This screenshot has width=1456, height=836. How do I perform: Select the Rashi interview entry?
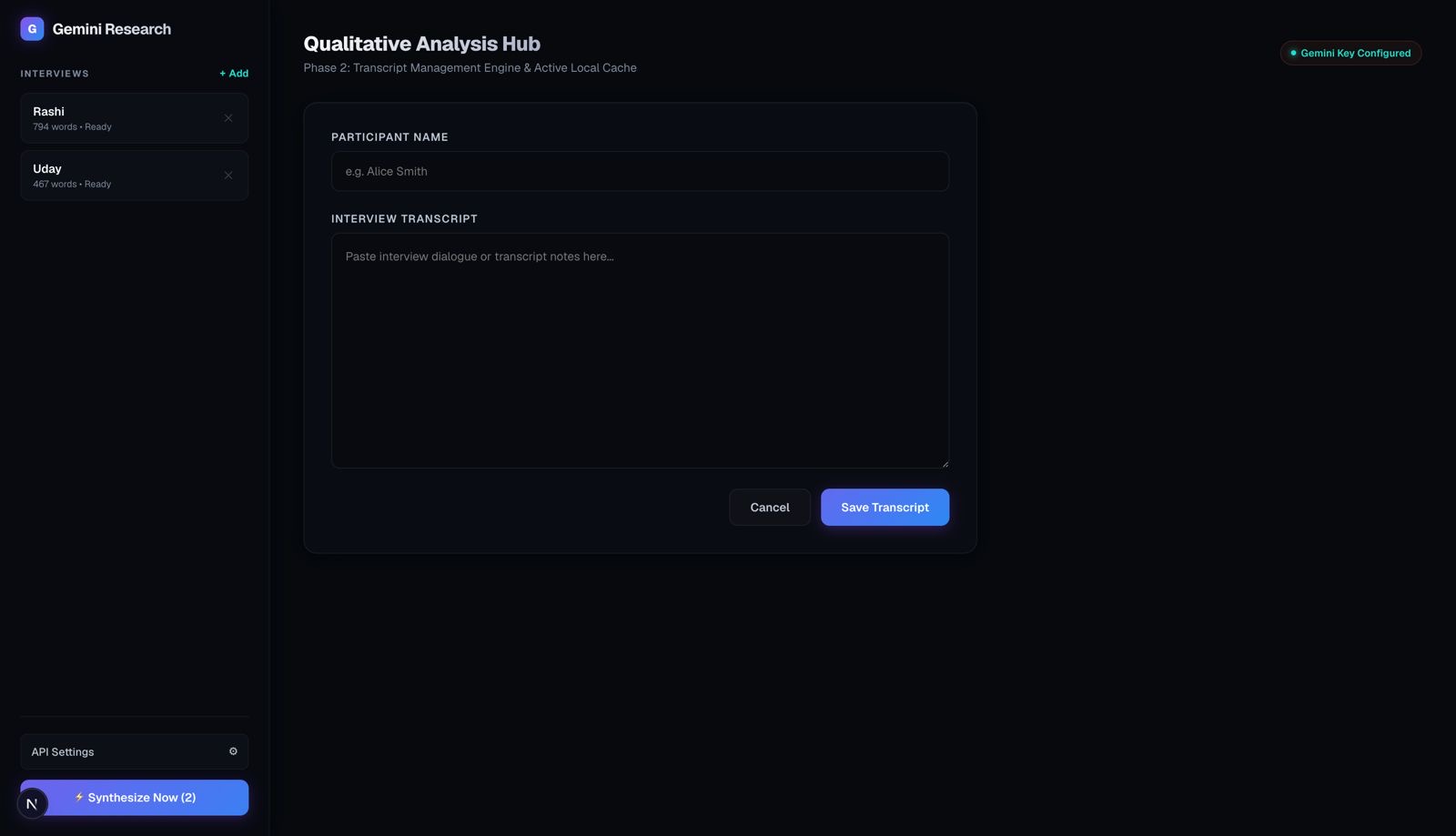click(x=134, y=118)
